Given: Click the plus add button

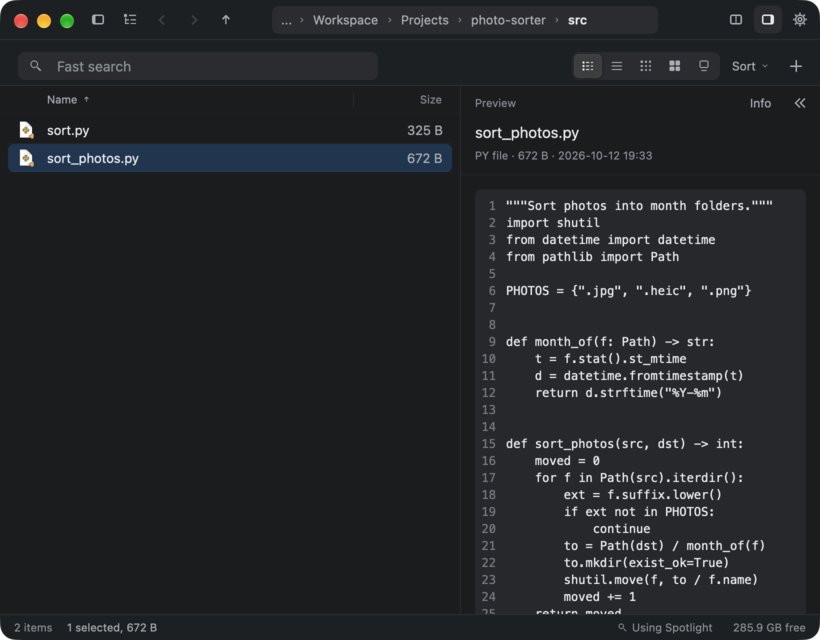Looking at the screenshot, I should [796, 66].
